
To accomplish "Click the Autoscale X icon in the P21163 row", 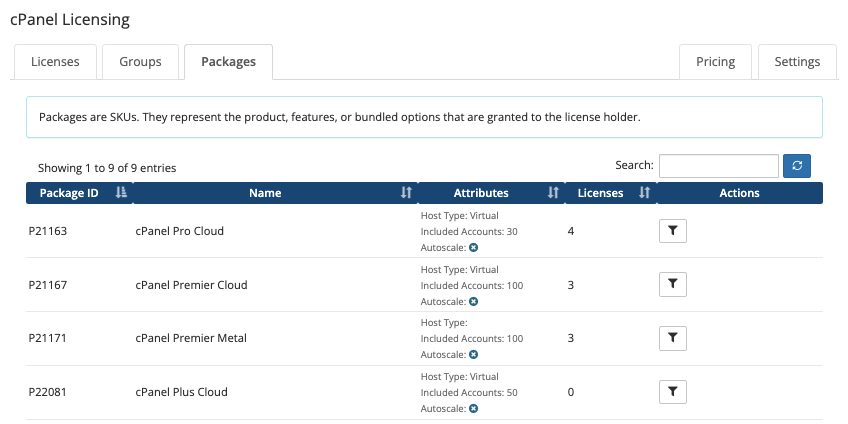I will click(473, 248).
